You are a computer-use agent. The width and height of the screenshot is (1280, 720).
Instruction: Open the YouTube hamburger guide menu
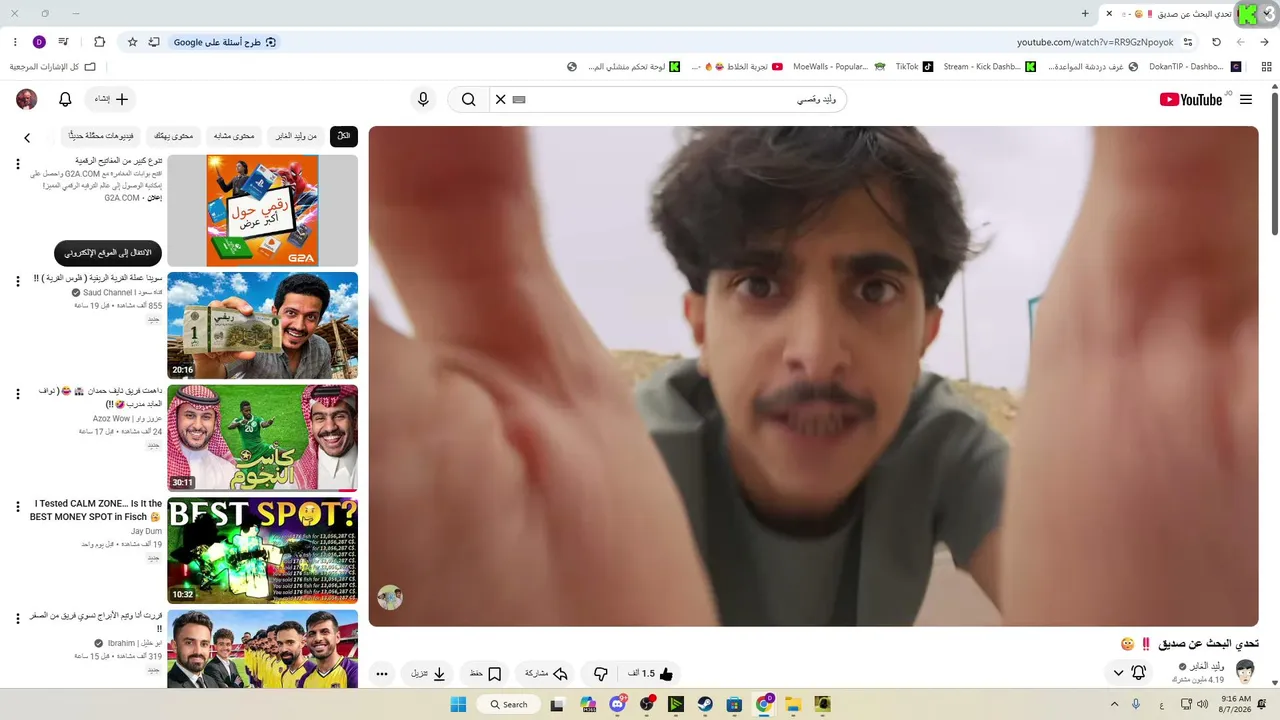1245,99
